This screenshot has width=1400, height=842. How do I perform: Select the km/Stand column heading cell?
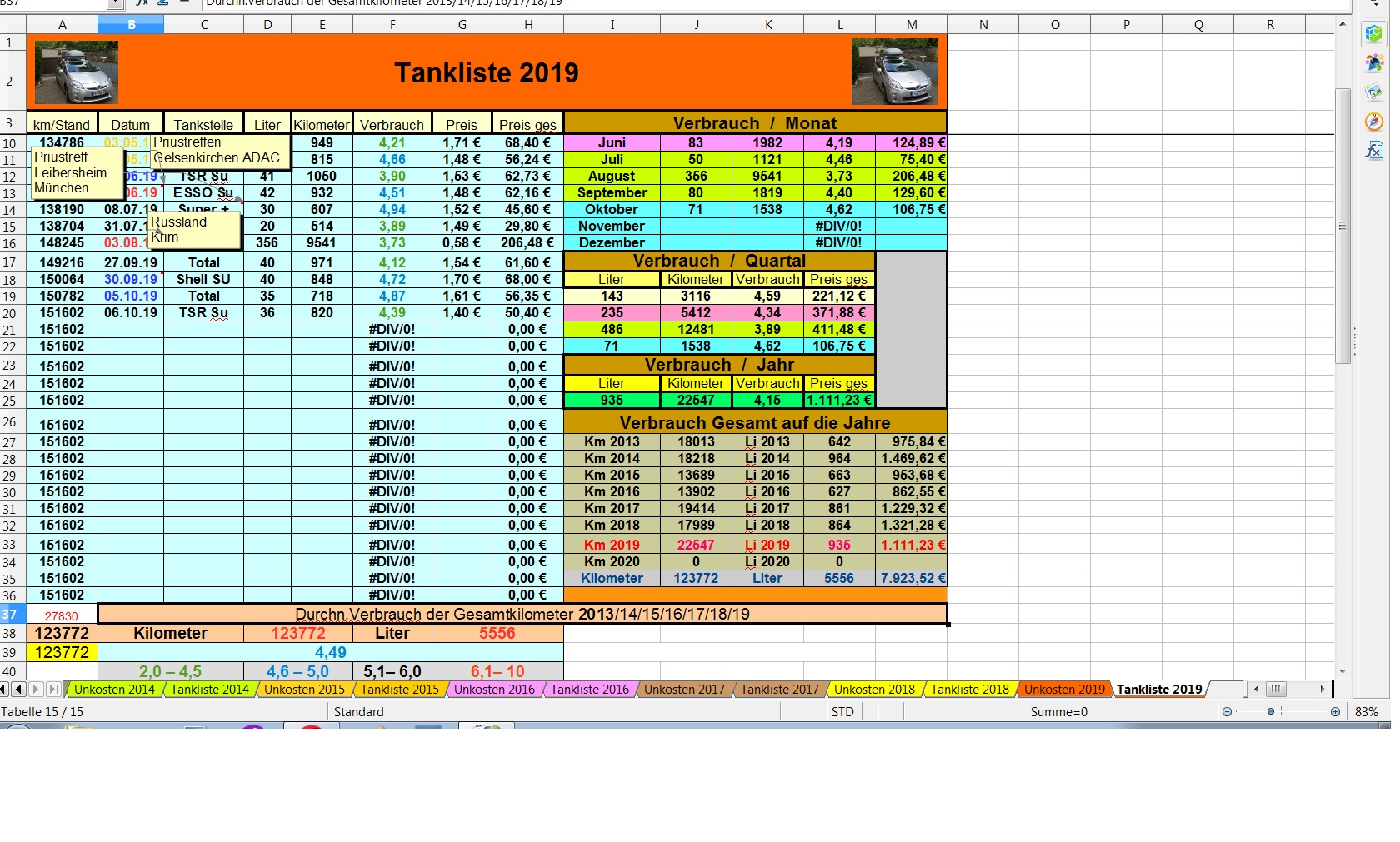tap(62, 125)
